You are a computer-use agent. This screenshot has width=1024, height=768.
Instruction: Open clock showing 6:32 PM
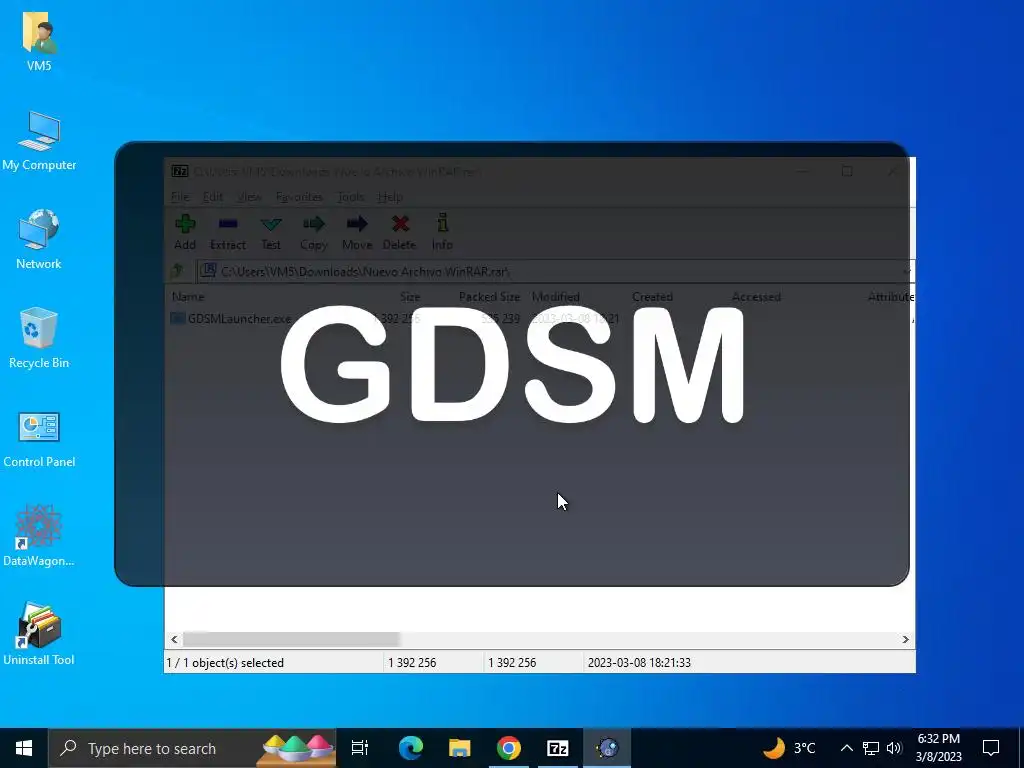(x=938, y=748)
